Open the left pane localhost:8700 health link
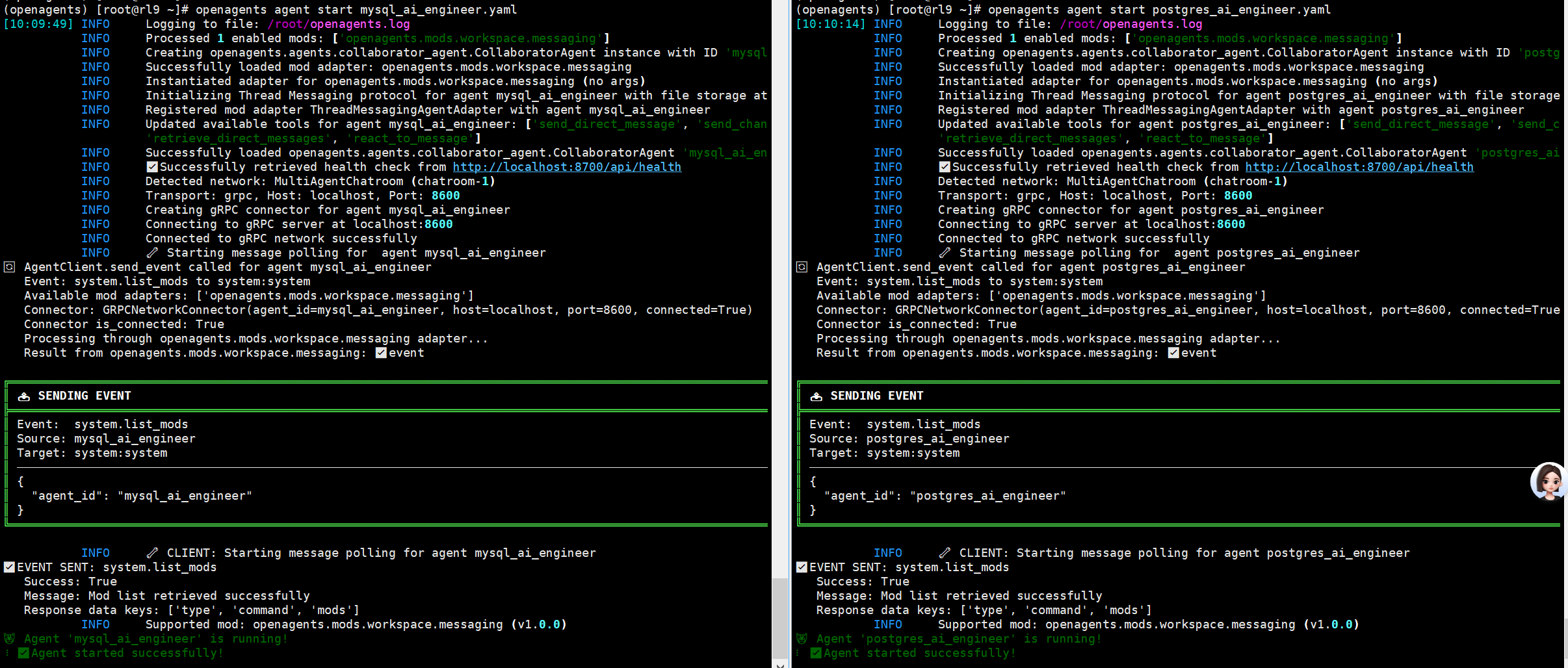Screen dimensions: 1568x668 (x=567, y=167)
